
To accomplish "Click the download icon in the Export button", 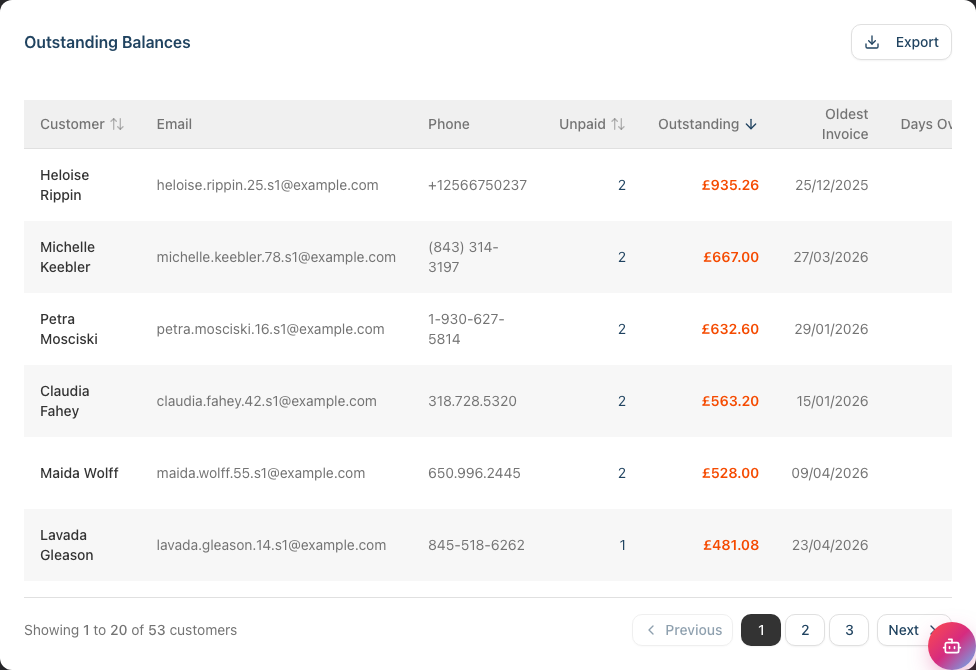I will (872, 42).
